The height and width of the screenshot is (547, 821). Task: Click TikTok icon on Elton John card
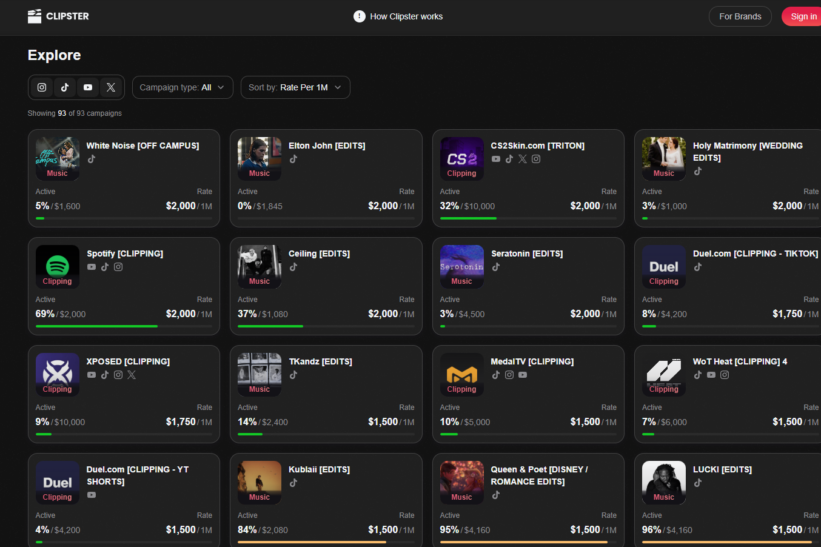pyautogui.click(x=294, y=159)
